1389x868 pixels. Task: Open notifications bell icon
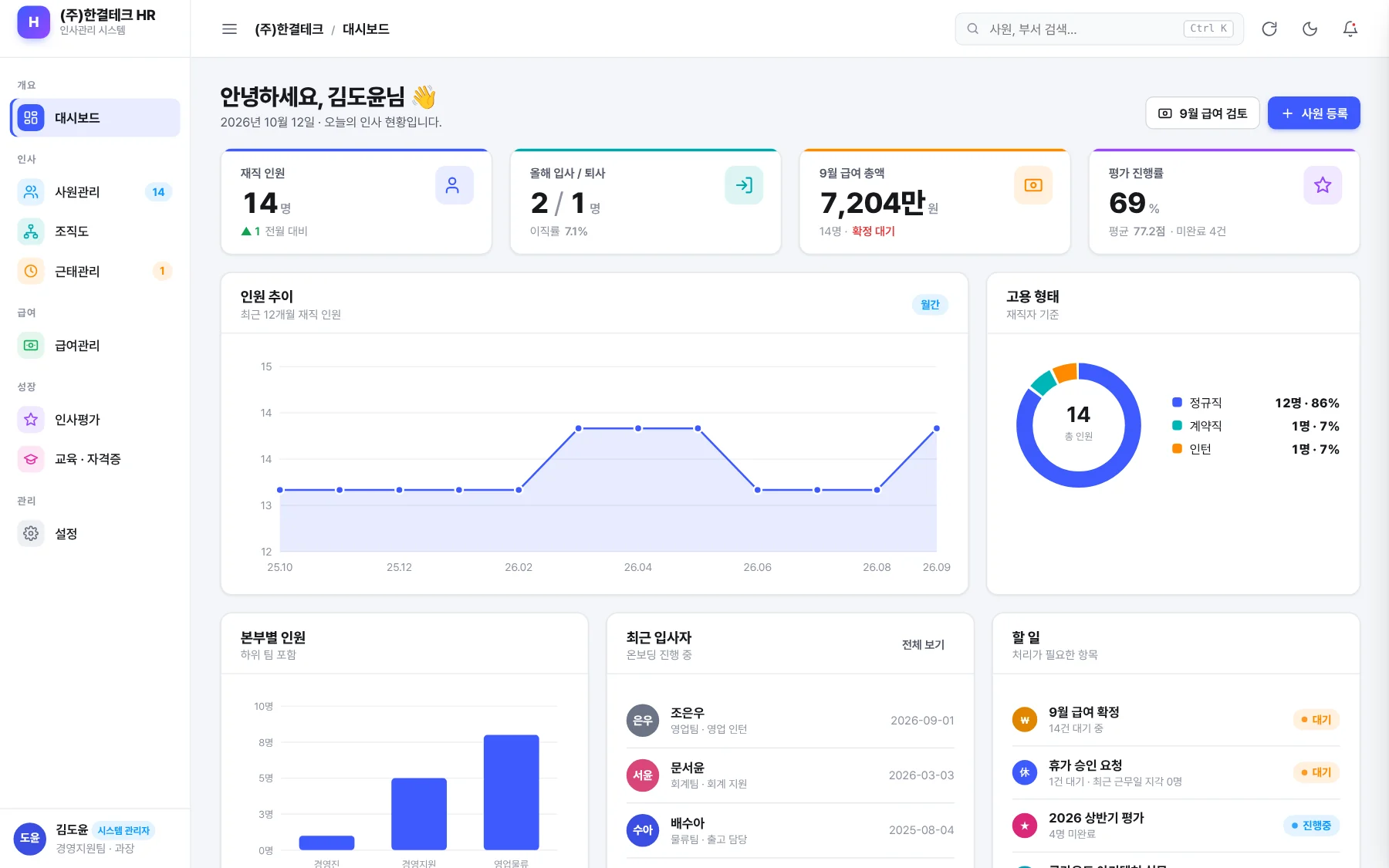click(x=1350, y=29)
